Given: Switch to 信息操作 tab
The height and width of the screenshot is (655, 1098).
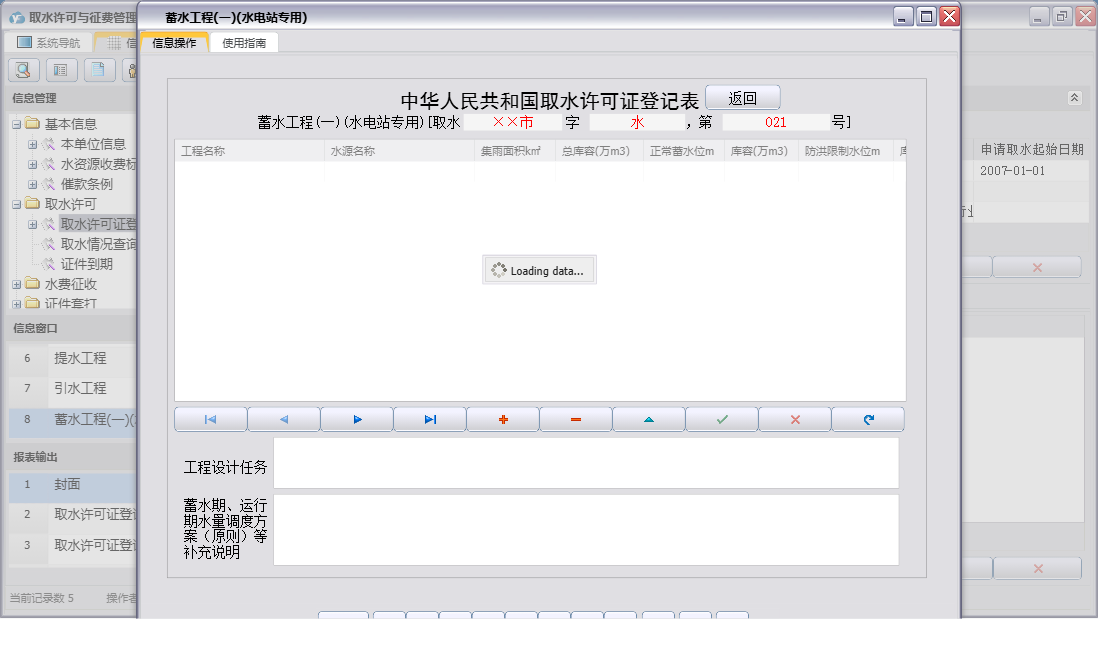Looking at the screenshot, I should coord(174,43).
